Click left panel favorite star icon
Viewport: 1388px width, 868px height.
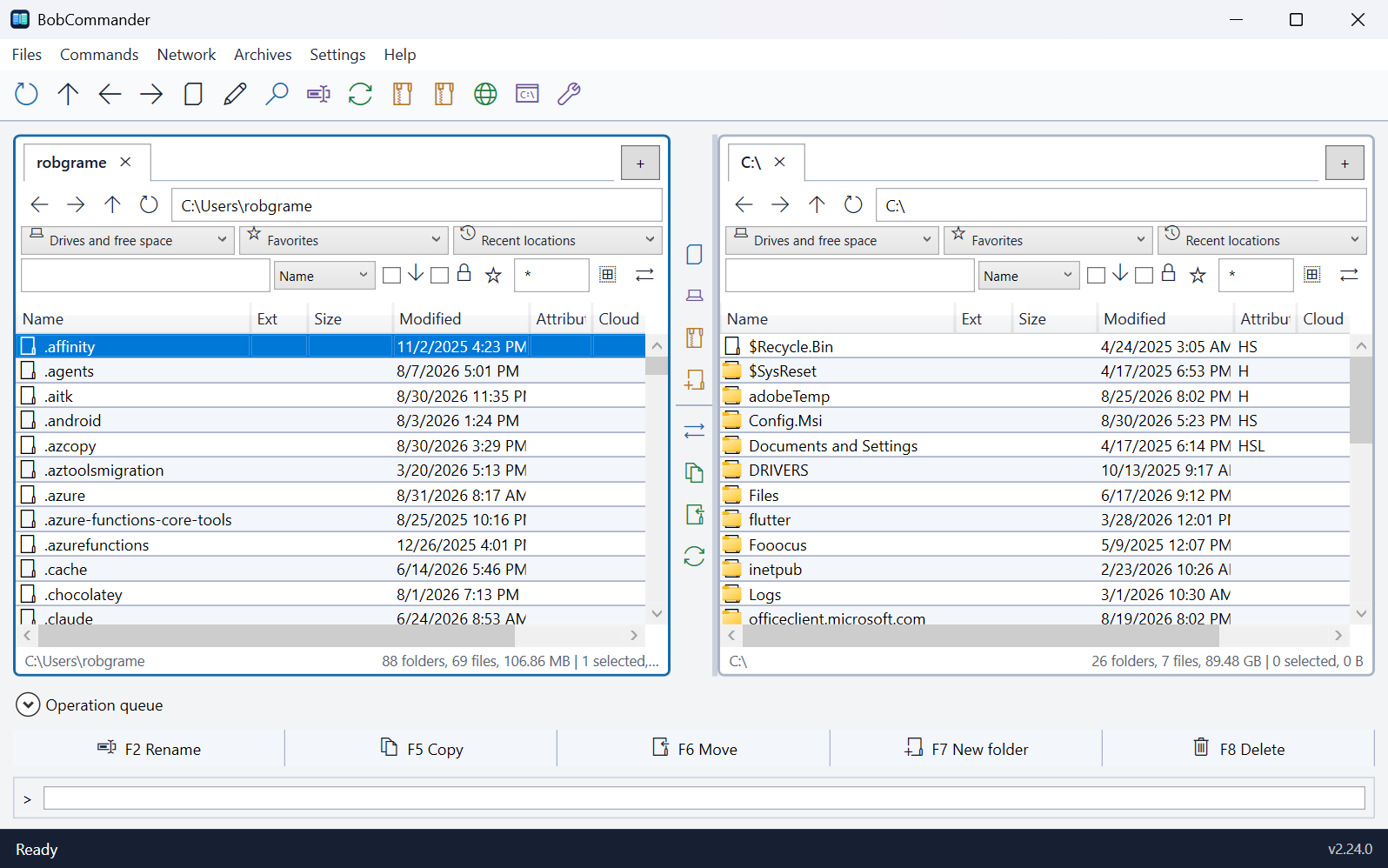(x=493, y=276)
